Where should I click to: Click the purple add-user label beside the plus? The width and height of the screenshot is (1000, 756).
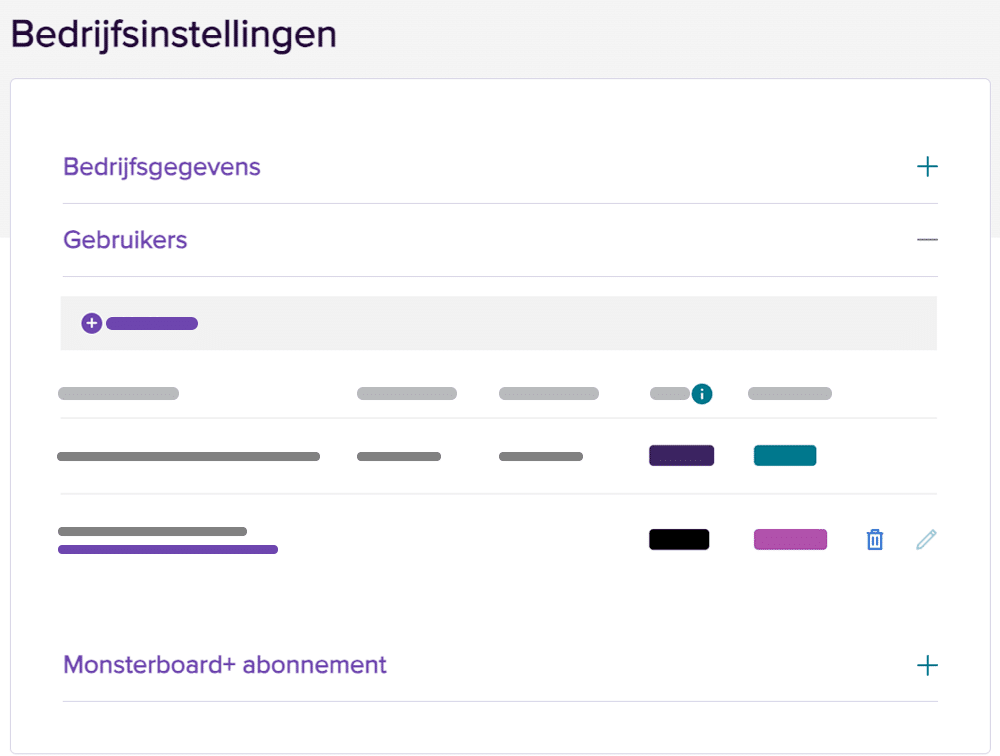point(152,323)
